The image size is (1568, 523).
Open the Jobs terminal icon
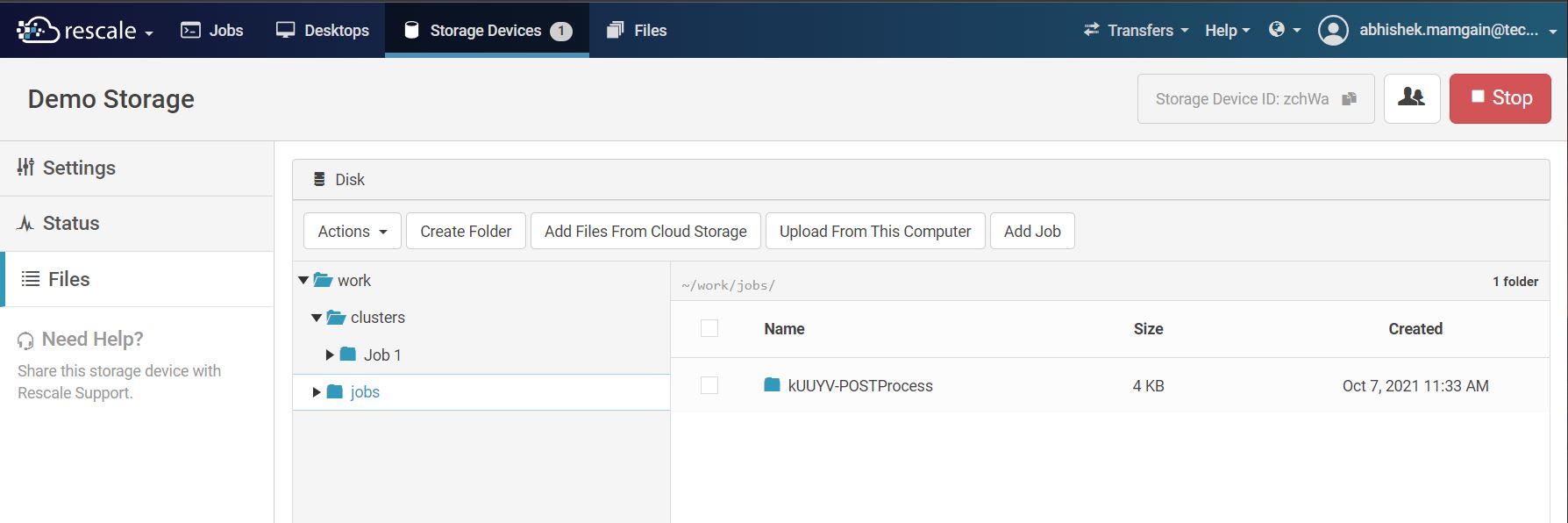click(x=190, y=30)
